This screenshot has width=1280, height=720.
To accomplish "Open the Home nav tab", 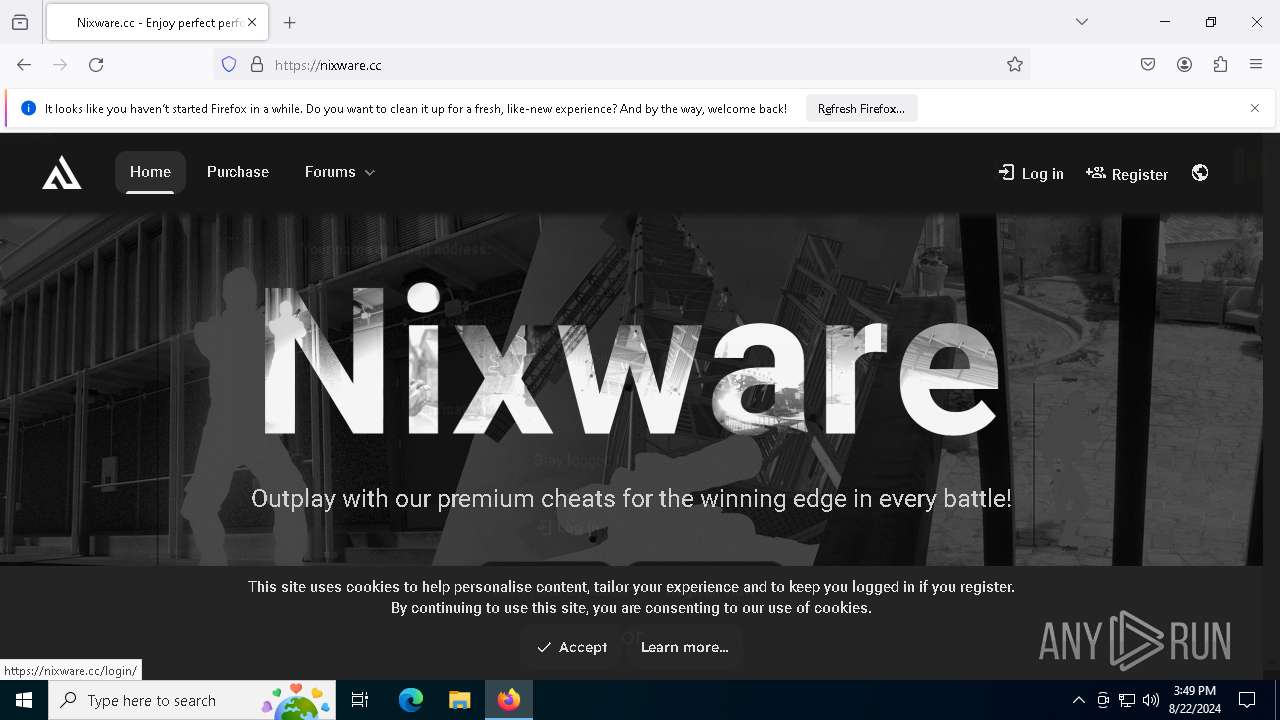I will tap(150, 172).
